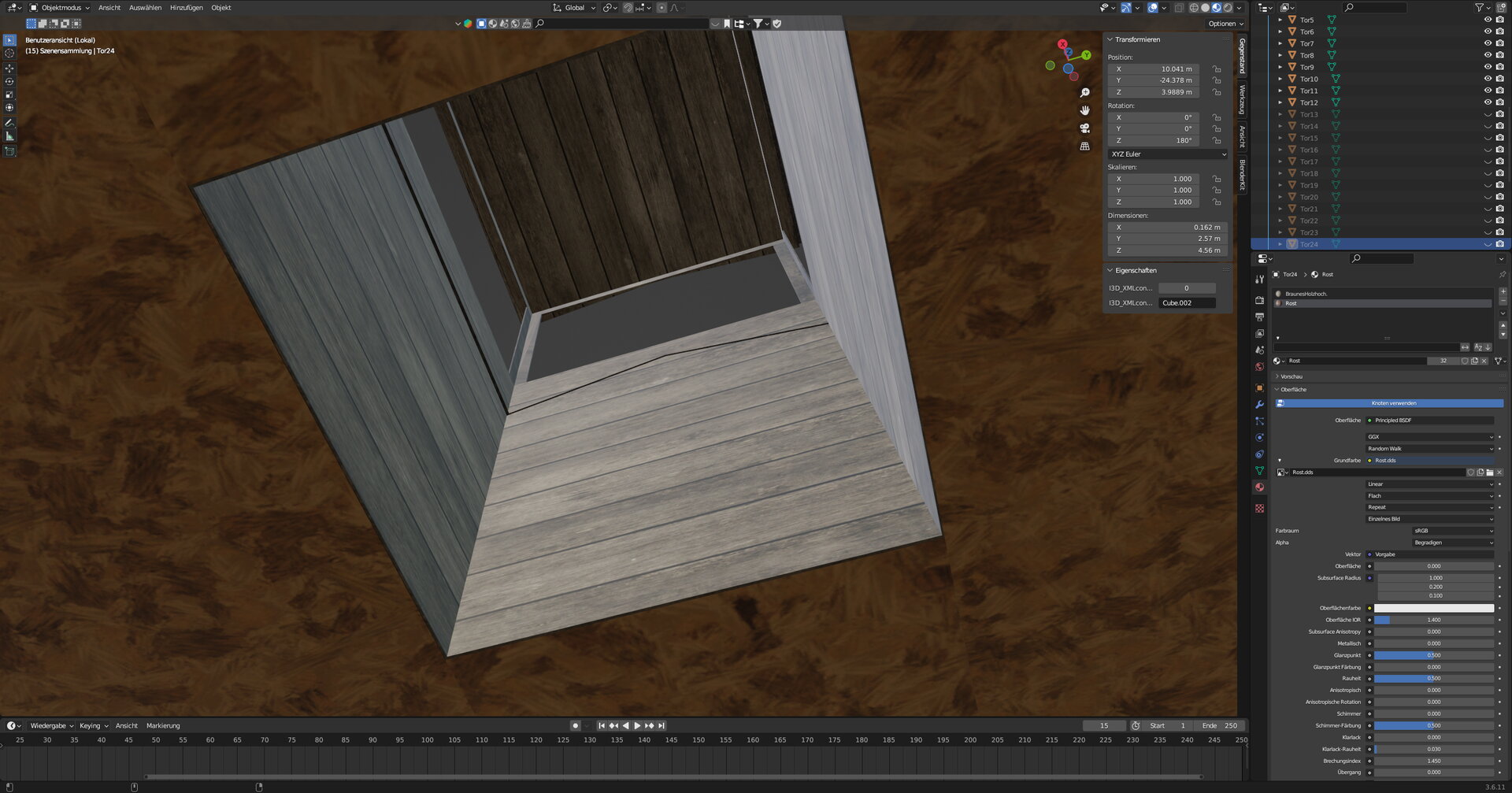Select the Measure tool in the left toolbar
The image size is (1512, 793).
[x=9, y=136]
